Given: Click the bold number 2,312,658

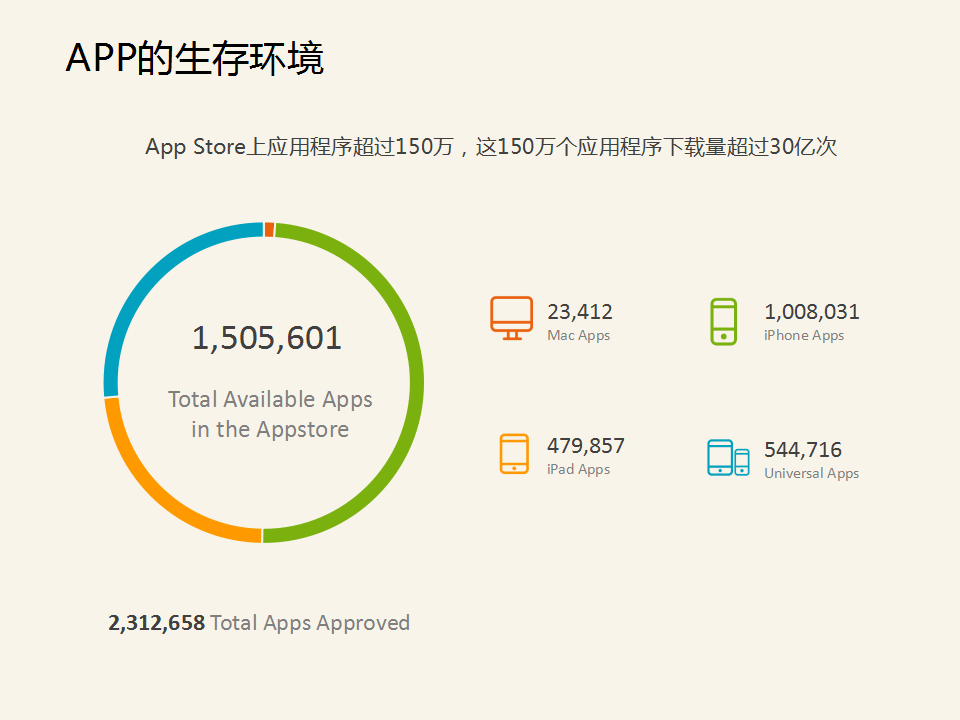Looking at the screenshot, I should tap(157, 623).
